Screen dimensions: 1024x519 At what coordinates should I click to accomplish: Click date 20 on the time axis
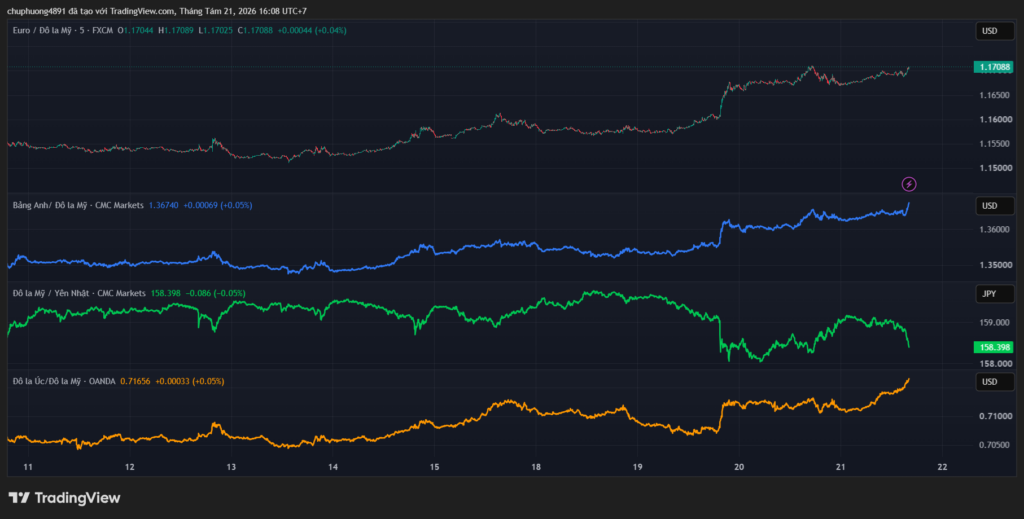pyautogui.click(x=739, y=467)
